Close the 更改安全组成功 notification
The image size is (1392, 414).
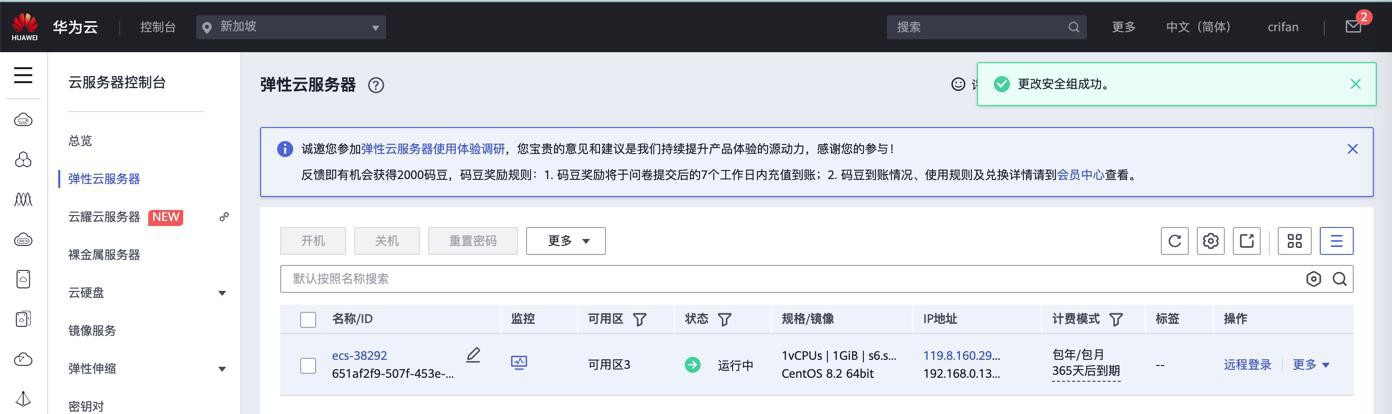pyautogui.click(x=1355, y=84)
